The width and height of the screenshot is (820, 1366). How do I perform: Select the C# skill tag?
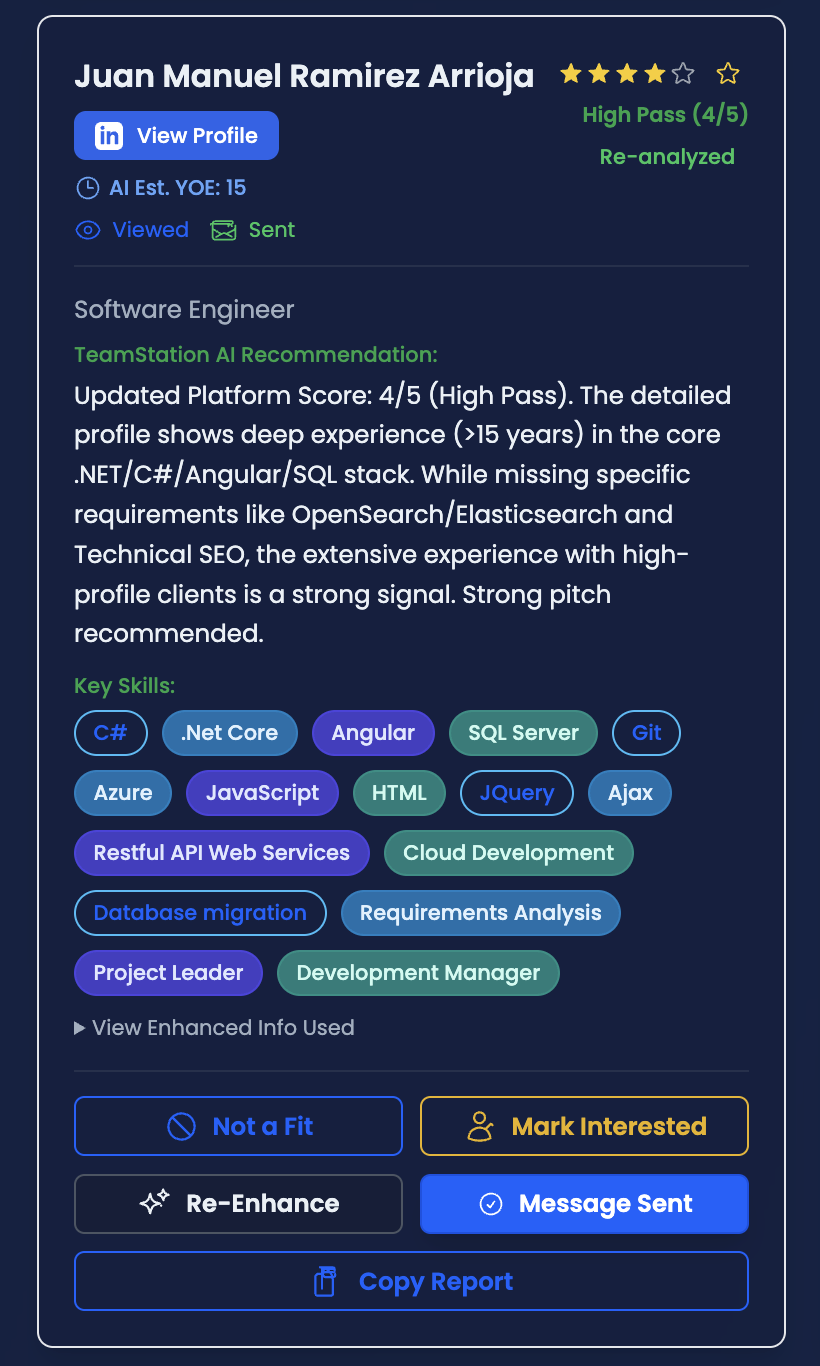pyautogui.click(x=111, y=733)
